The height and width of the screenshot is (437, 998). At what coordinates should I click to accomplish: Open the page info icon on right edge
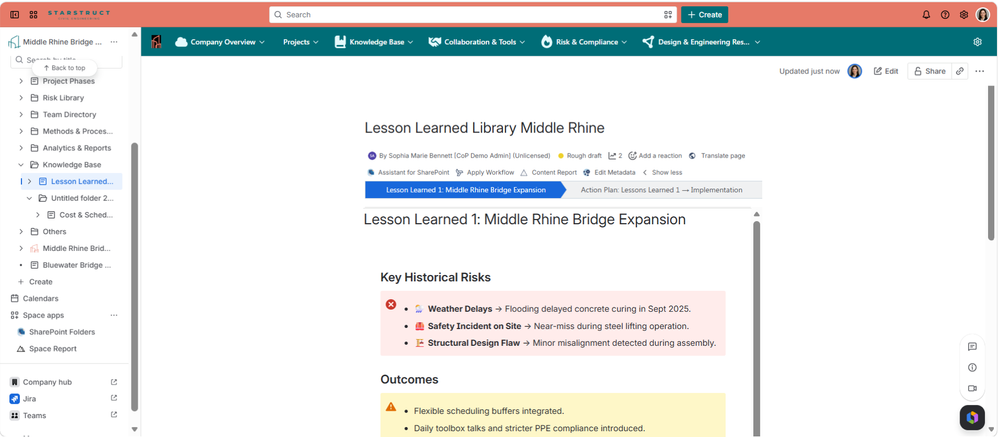click(x=972, y=367)
